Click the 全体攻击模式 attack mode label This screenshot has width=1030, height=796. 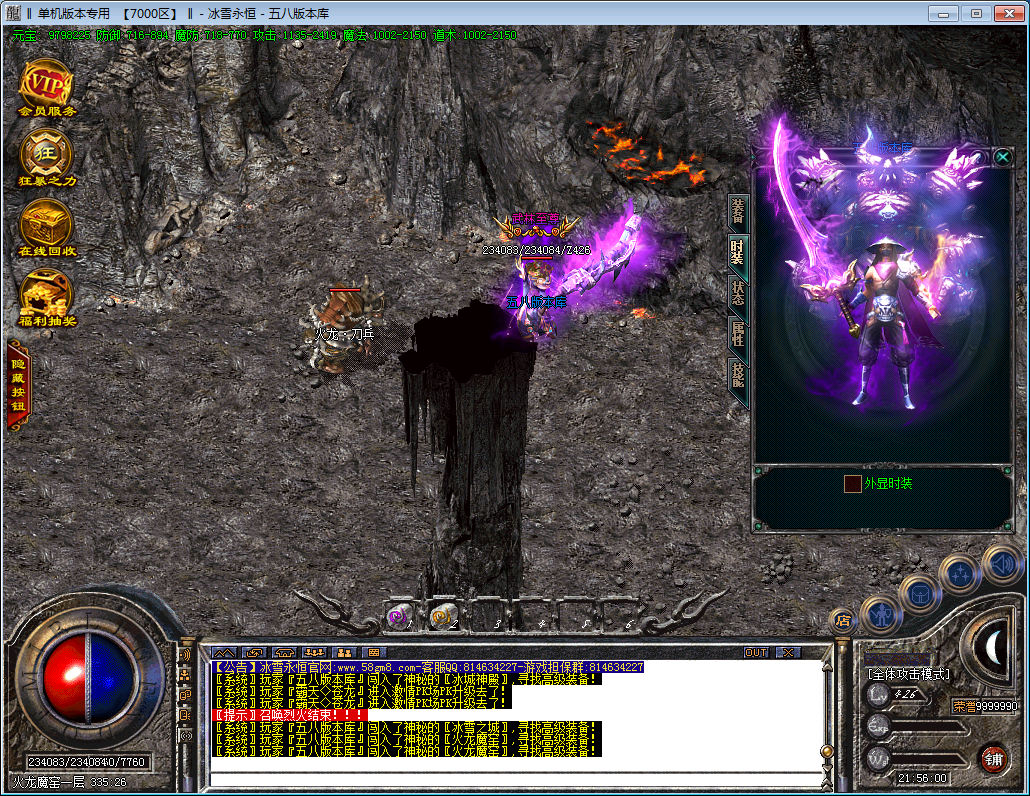point(908,674)
